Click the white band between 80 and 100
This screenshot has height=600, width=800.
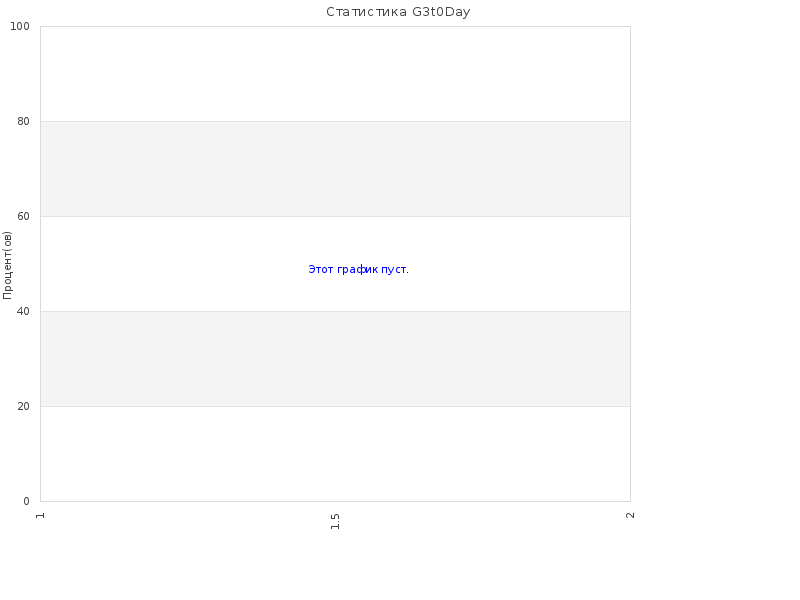pos(335,74)
